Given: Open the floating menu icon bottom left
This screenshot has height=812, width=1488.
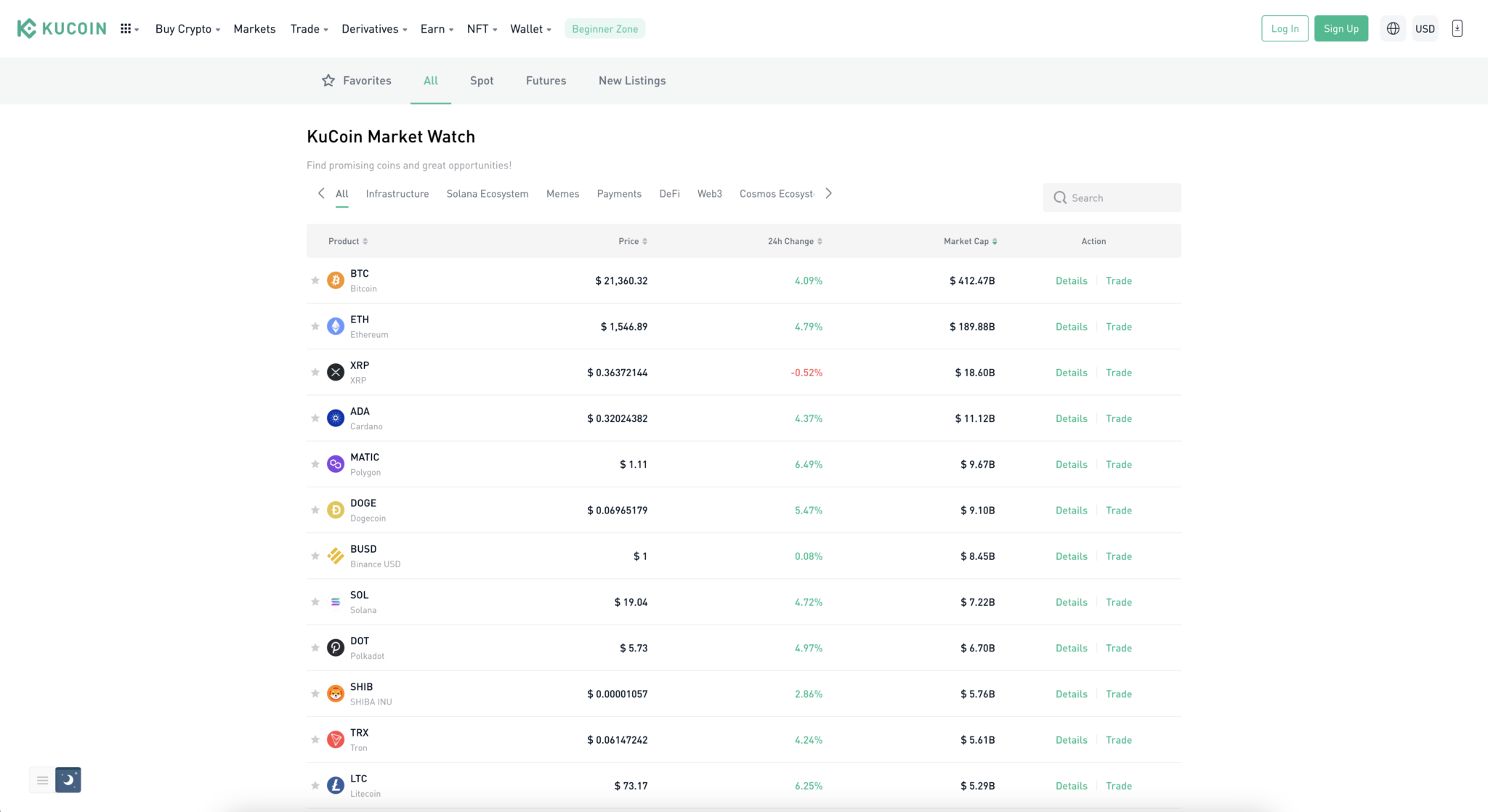Looking at the screenshot, I should click(x=42, y=779).
